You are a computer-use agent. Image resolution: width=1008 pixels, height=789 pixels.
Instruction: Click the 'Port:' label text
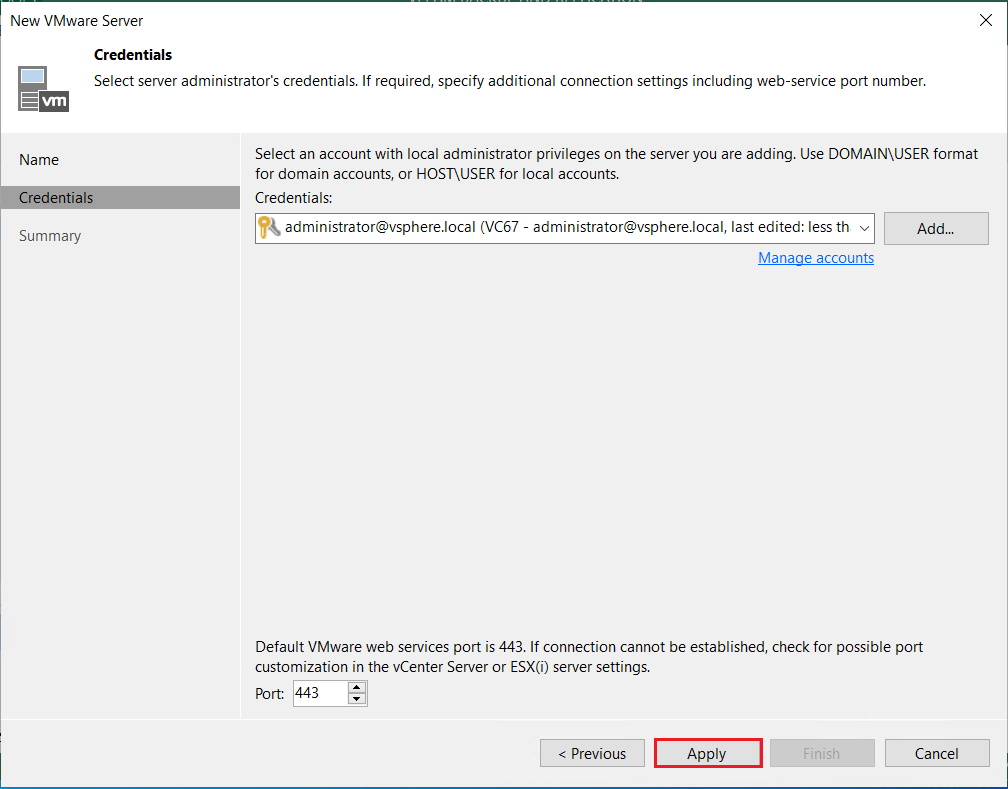269,694
